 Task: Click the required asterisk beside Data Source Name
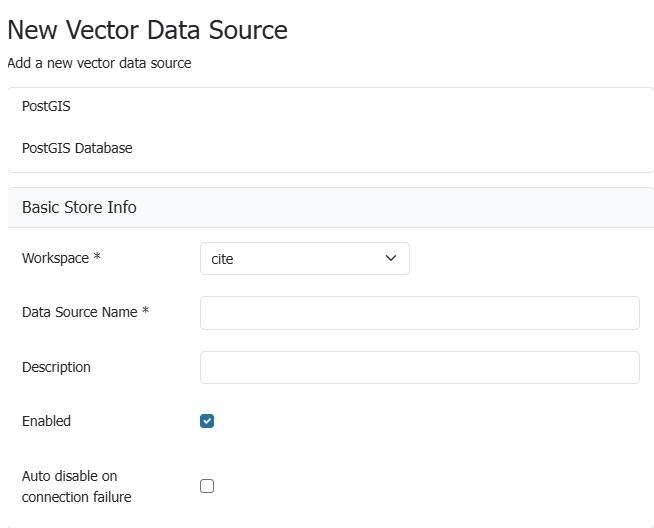coord(146,311)
